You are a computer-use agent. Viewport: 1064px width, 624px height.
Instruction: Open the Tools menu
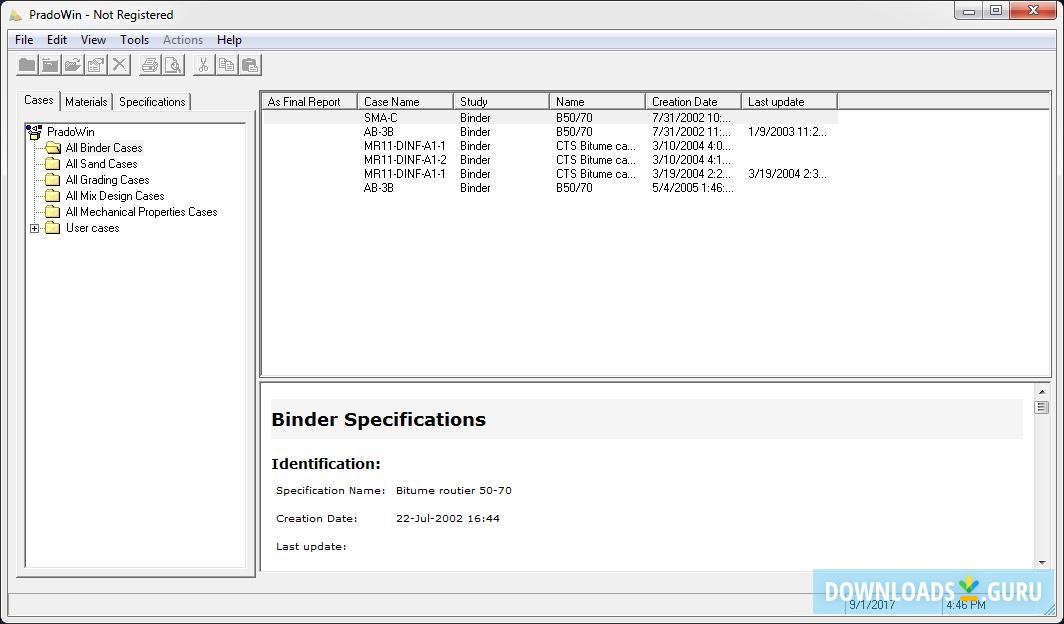click(134, 40)
